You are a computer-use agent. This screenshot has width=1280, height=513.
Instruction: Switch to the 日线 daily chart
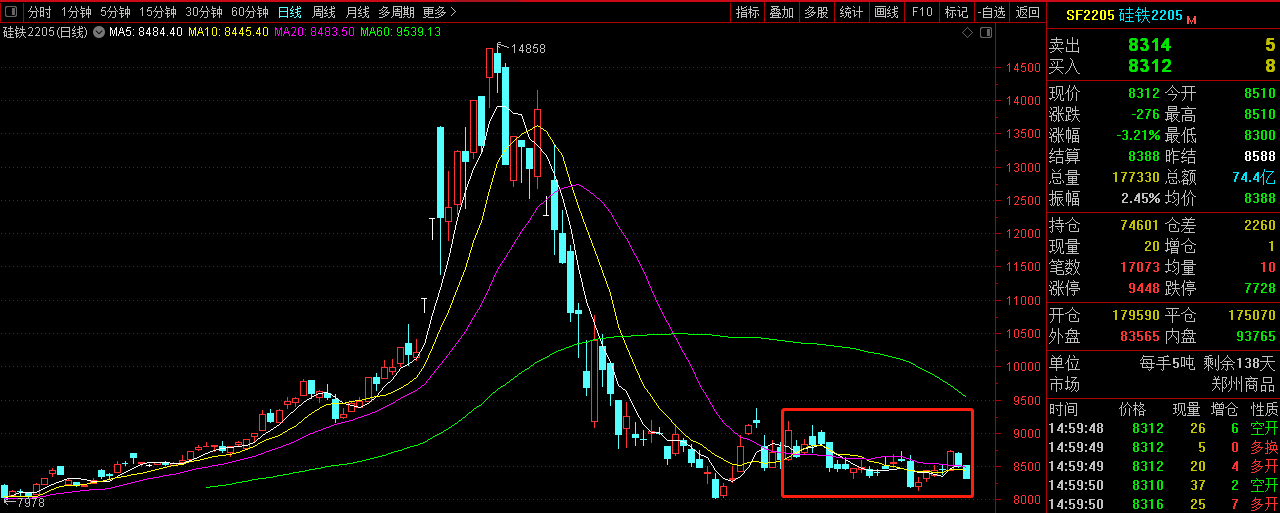coord(289,12)
